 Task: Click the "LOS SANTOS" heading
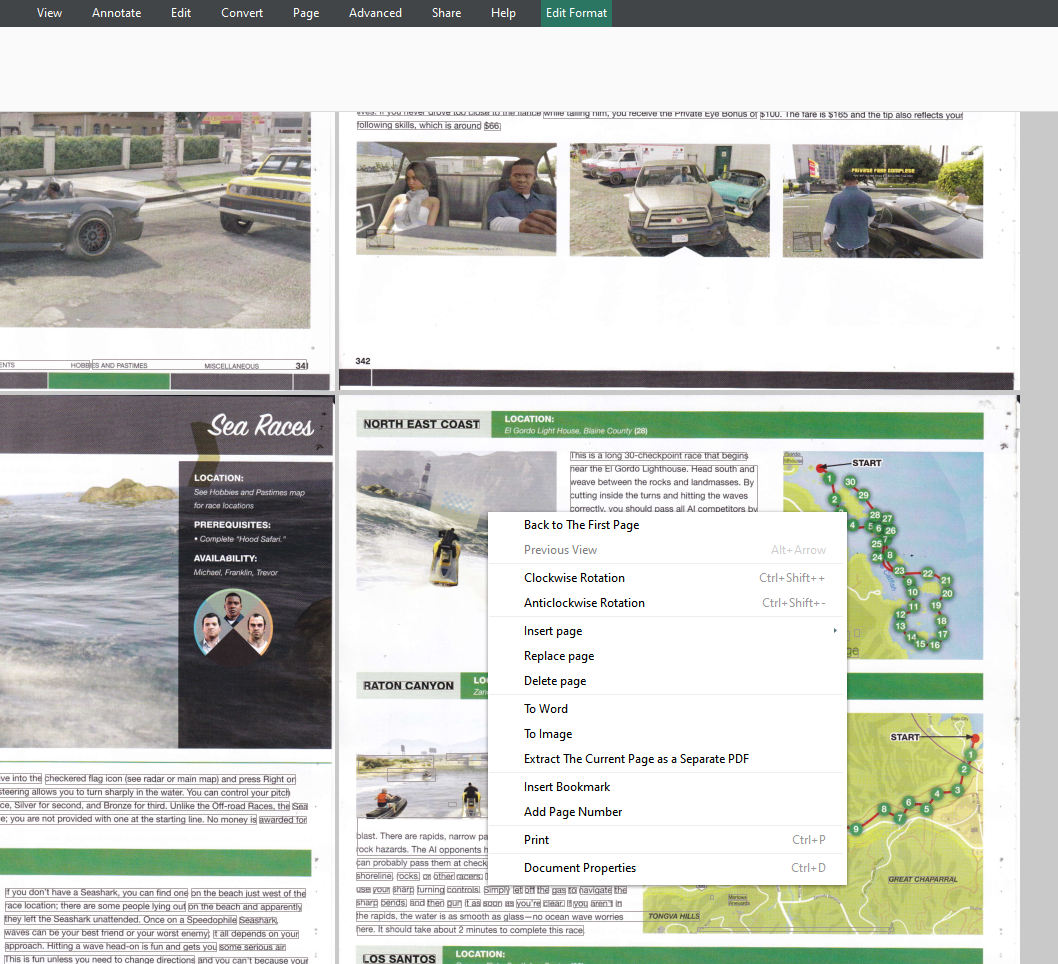click(399, 959)
